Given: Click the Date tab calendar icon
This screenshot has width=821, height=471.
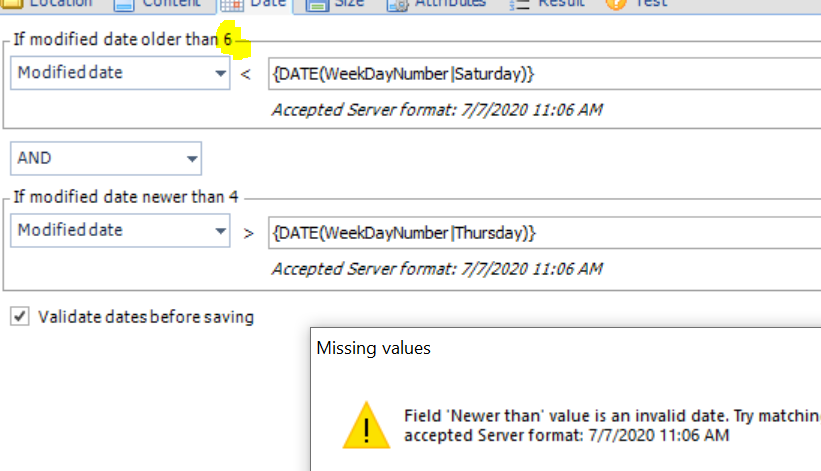Looking at the screenshot, I should point(231,4).
